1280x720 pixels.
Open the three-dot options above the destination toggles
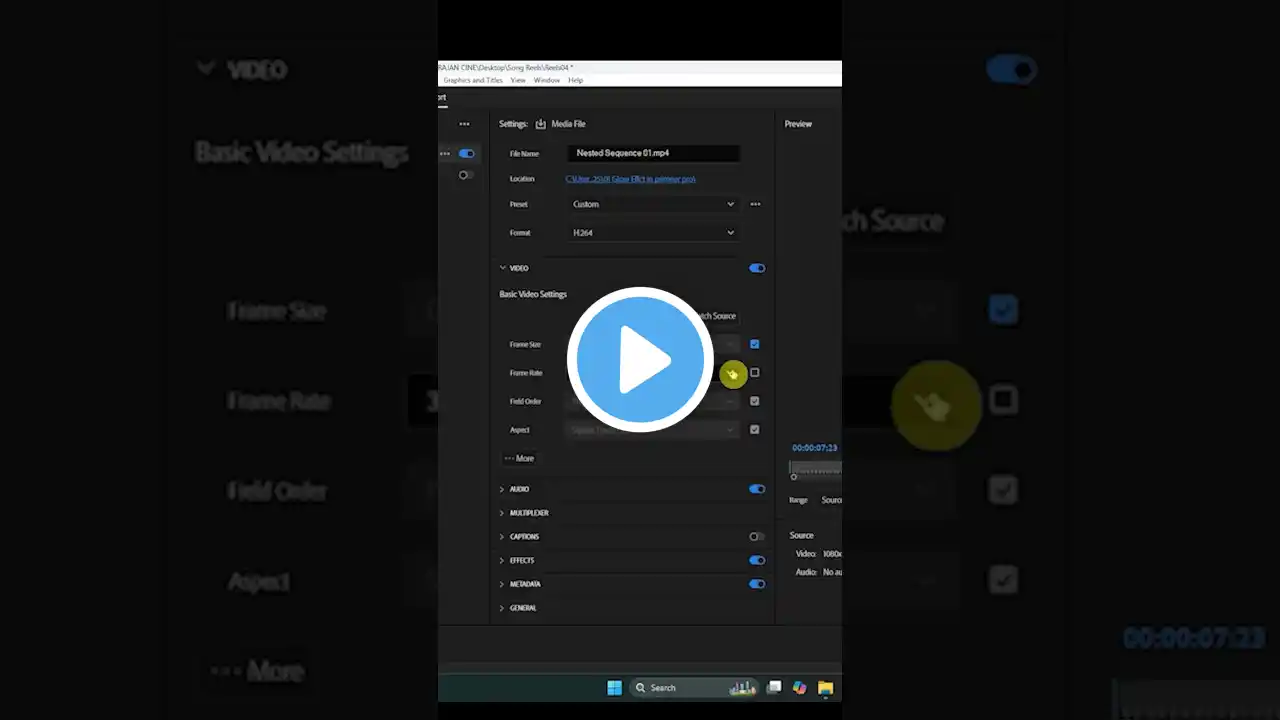(x=464, y=124)
